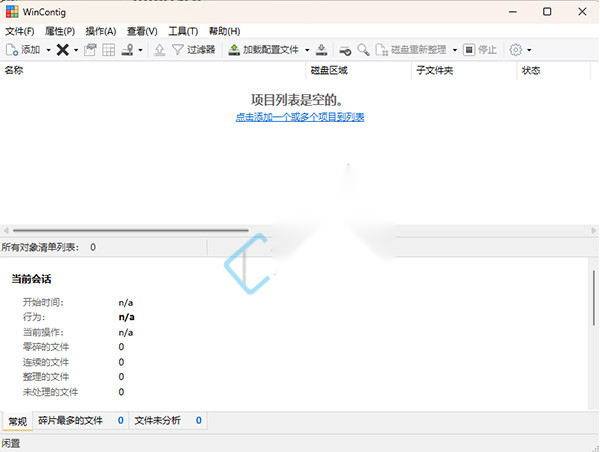
Task: Click the 闲置 status bar text
Action: [x=11, y=444]
